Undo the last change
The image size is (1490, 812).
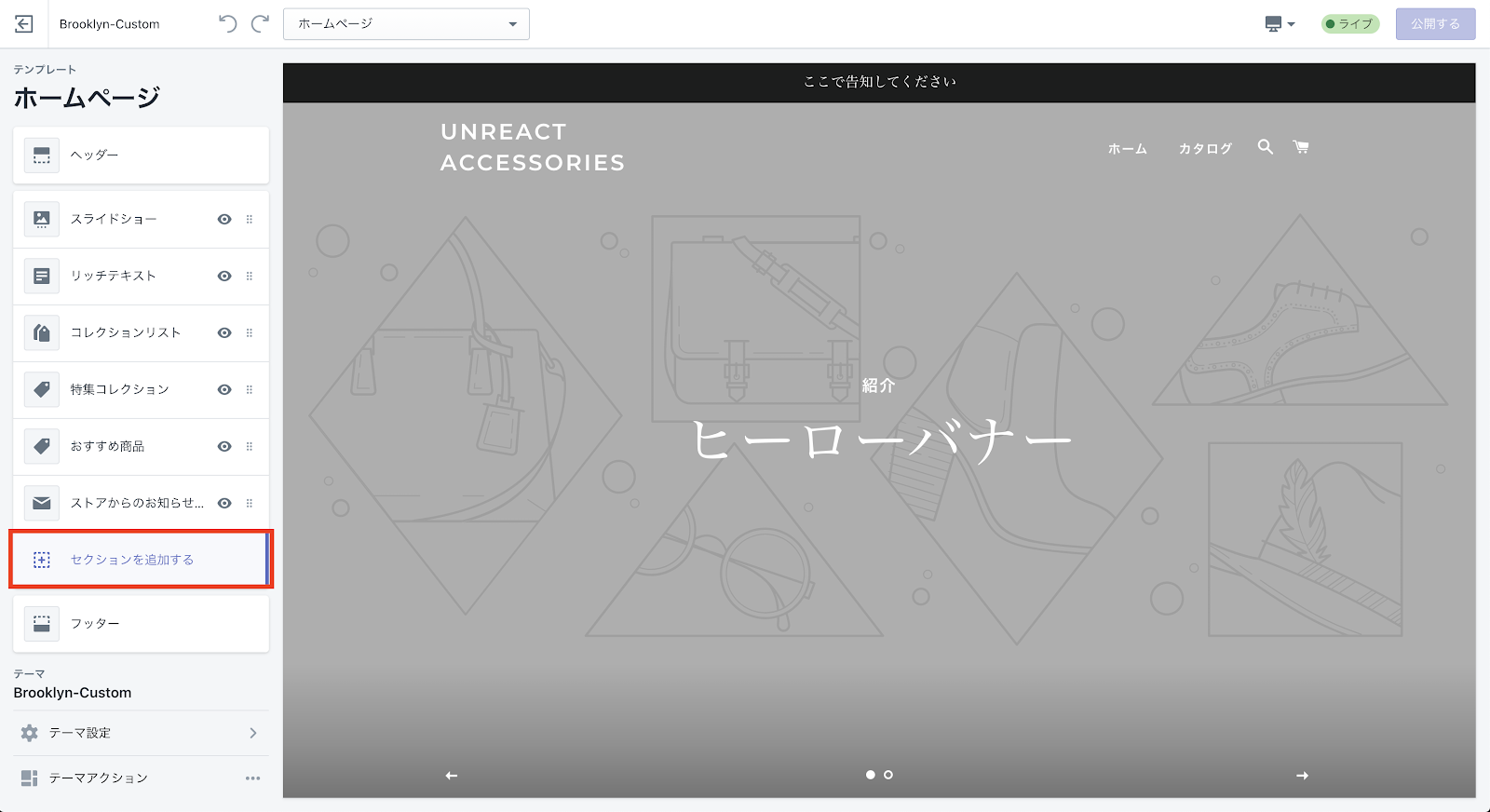tap(227, 24)
